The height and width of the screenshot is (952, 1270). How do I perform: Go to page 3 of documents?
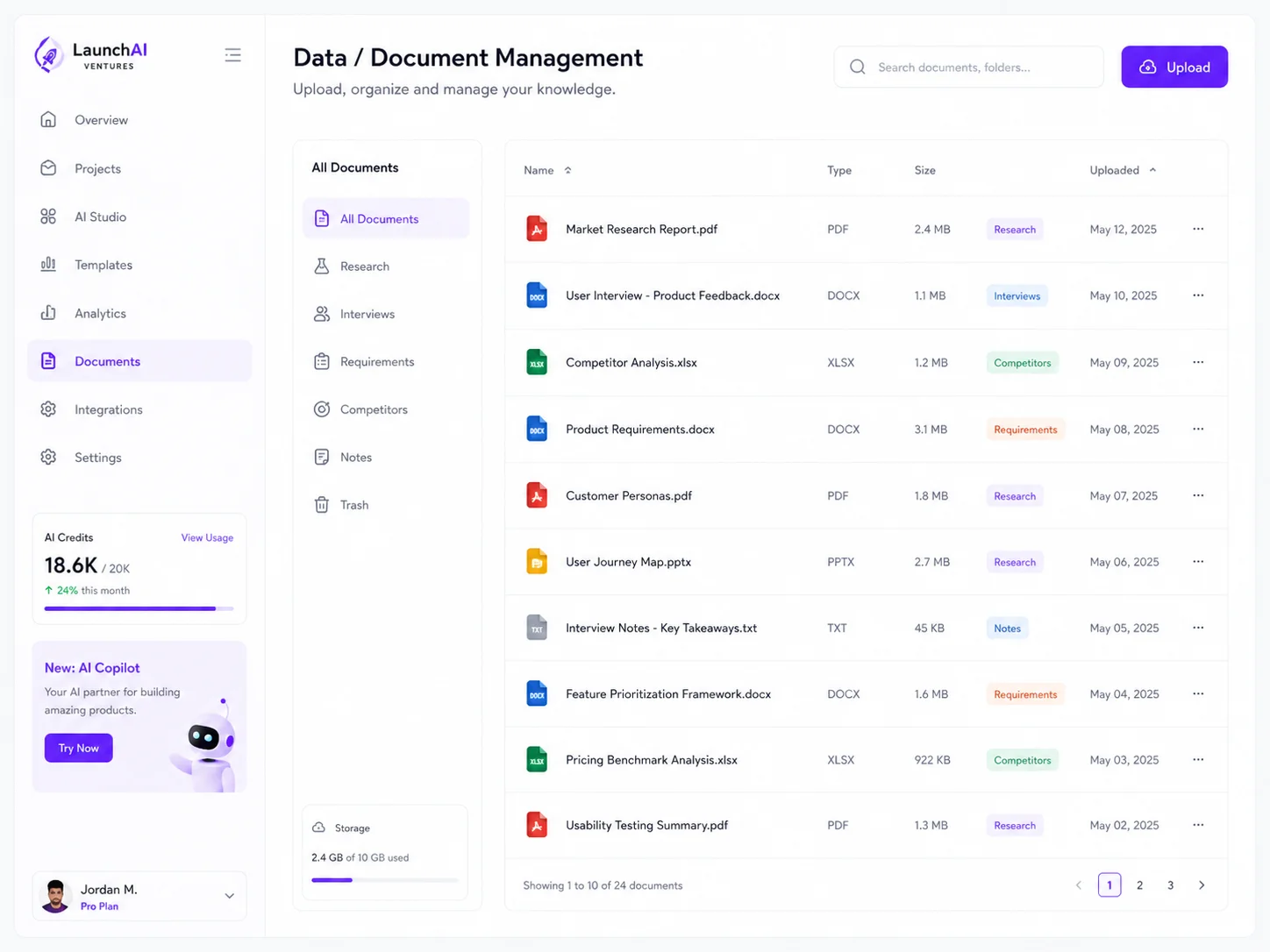1170,885
